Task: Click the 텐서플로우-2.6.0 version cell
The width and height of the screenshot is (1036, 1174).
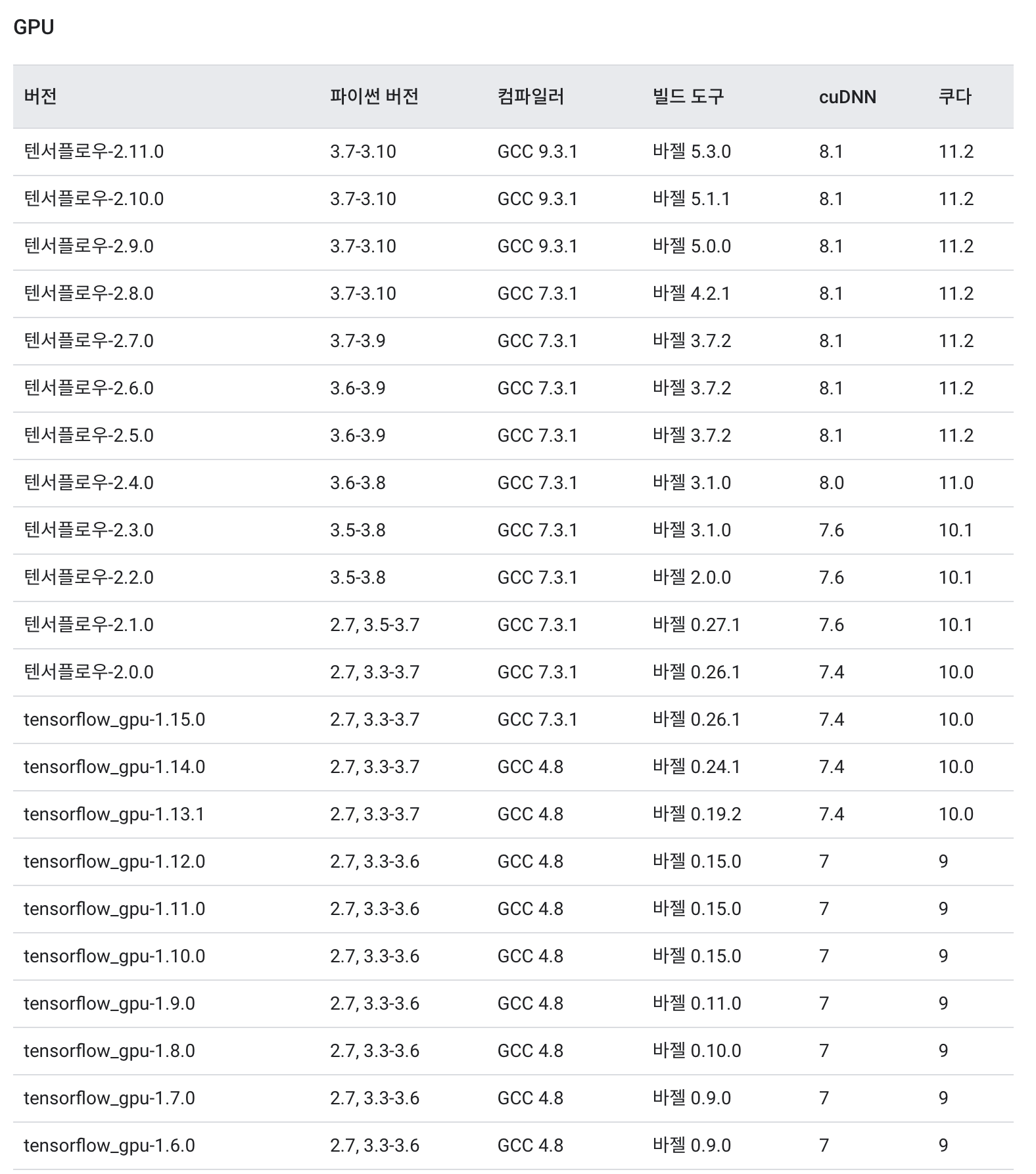Action: pos(89,388)
